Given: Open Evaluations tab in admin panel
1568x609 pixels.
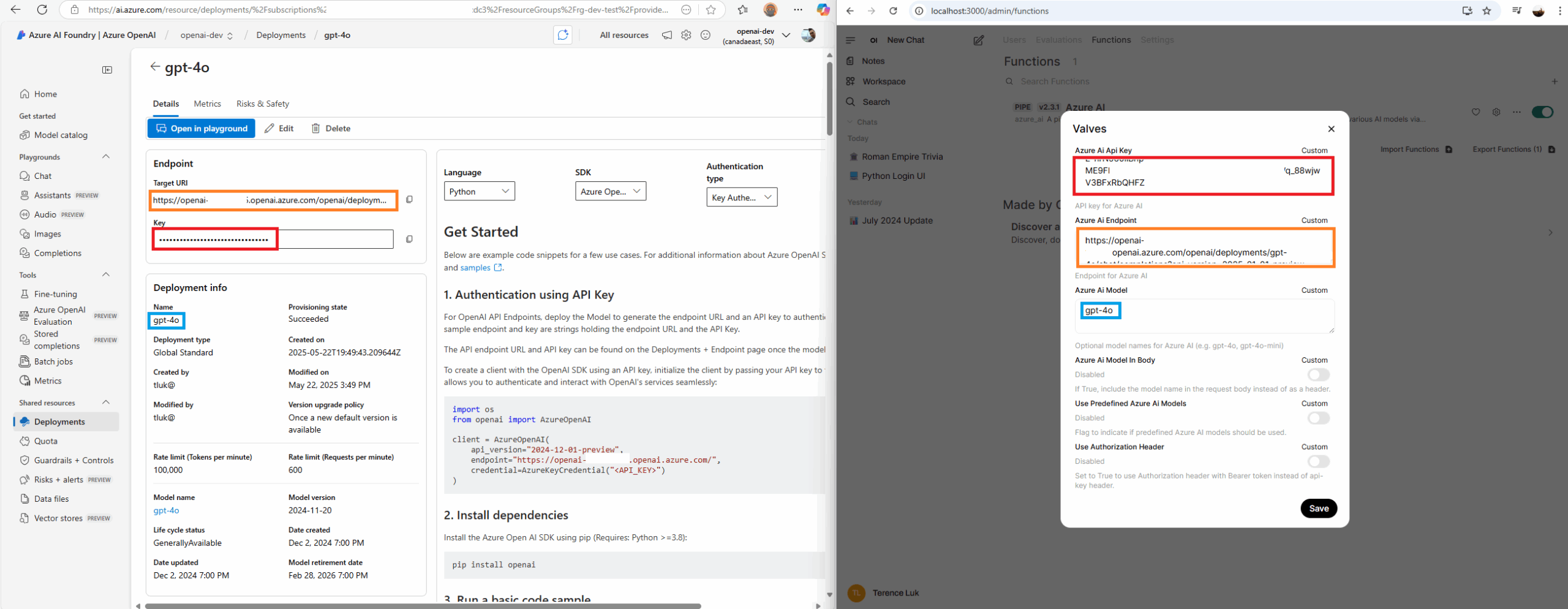Looking at the screenshot, I should (x=1058, y=40).
